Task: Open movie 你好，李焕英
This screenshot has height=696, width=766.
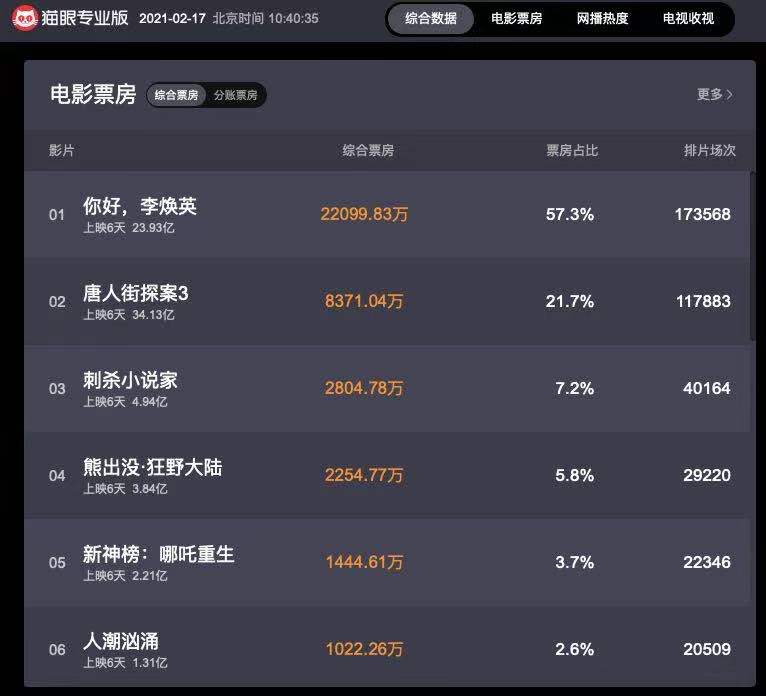Action: point(140,207)
